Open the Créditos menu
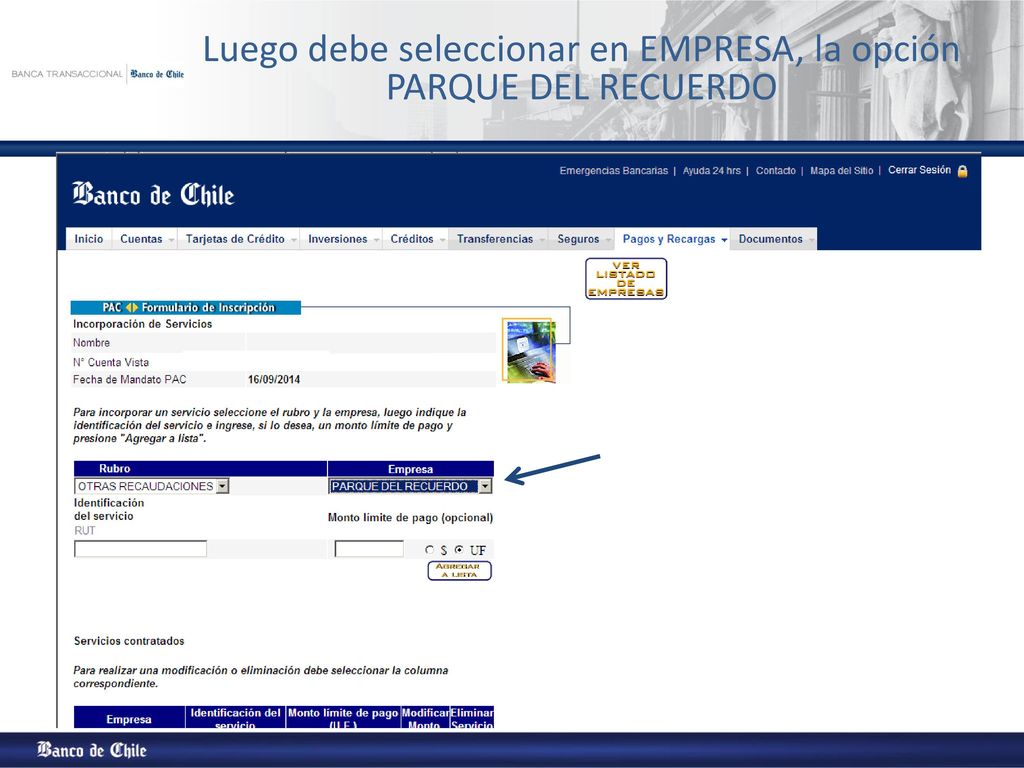Screen dimensions: 1024x768 click(x=415, y=239)
